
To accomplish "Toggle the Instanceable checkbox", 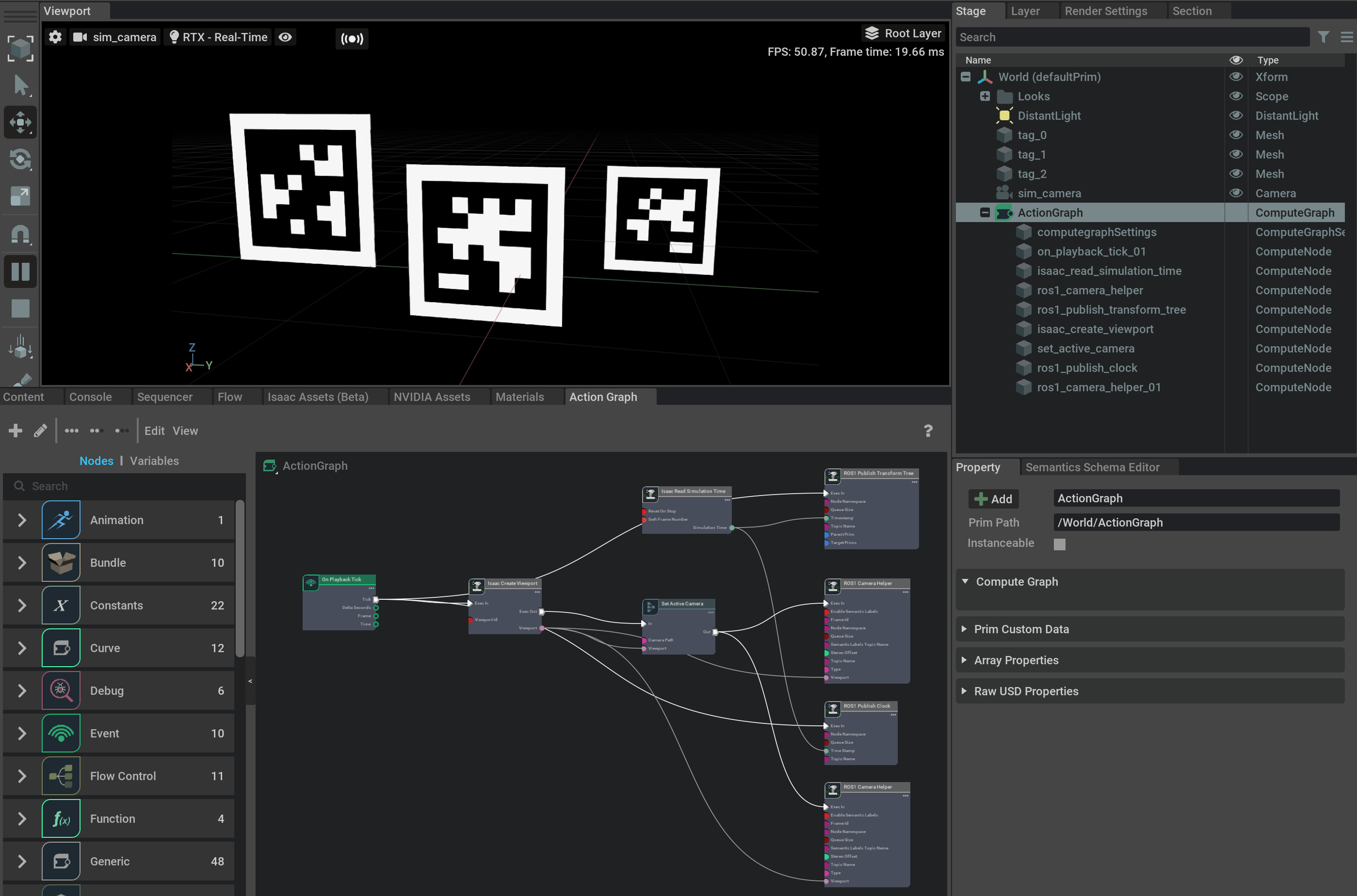I will pos(1059,544).
